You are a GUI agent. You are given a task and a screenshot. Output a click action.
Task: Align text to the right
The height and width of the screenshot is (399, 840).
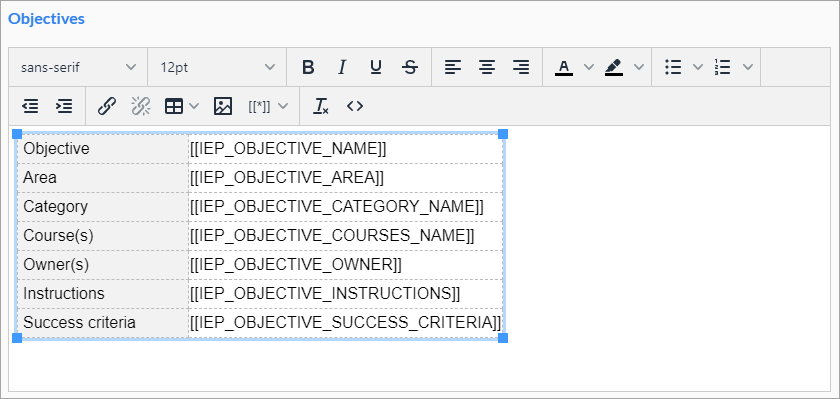[x=521, y=67]
